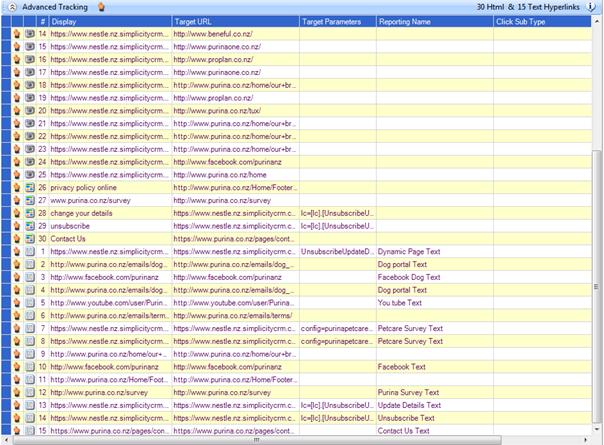The image size is (604, 445).
Task: Select 'http://www.facebook.com/purinanz' target URL in HTML row 24
Action: point(235,162)
